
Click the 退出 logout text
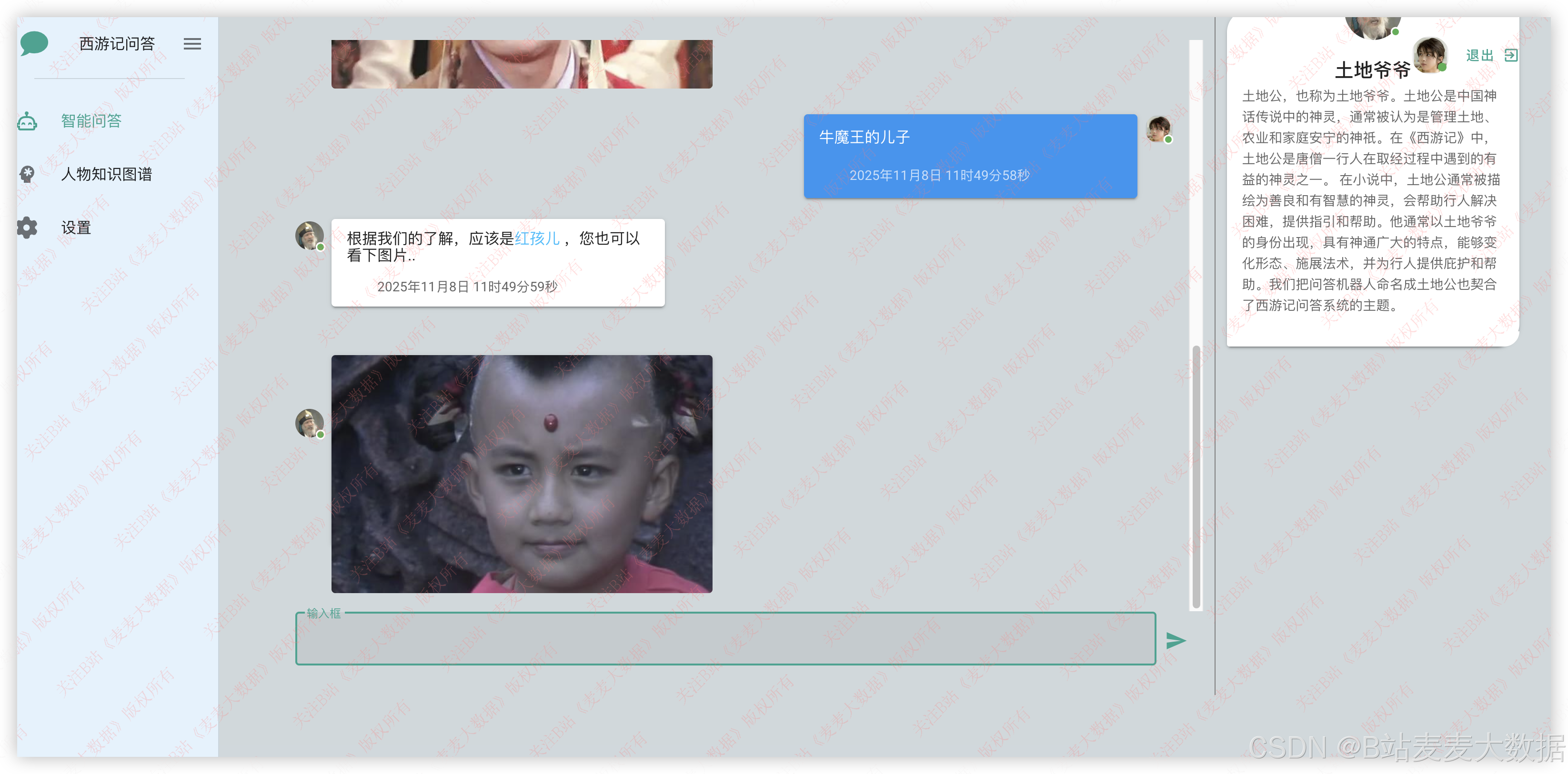1479,55
